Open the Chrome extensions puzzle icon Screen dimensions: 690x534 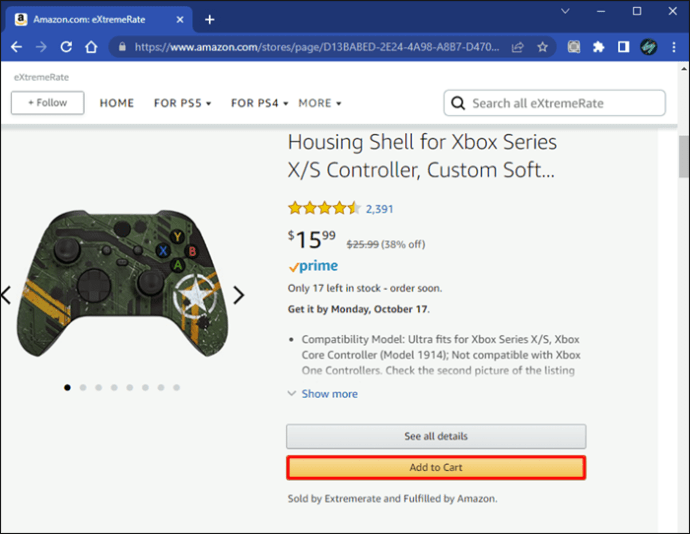point(598,47)
